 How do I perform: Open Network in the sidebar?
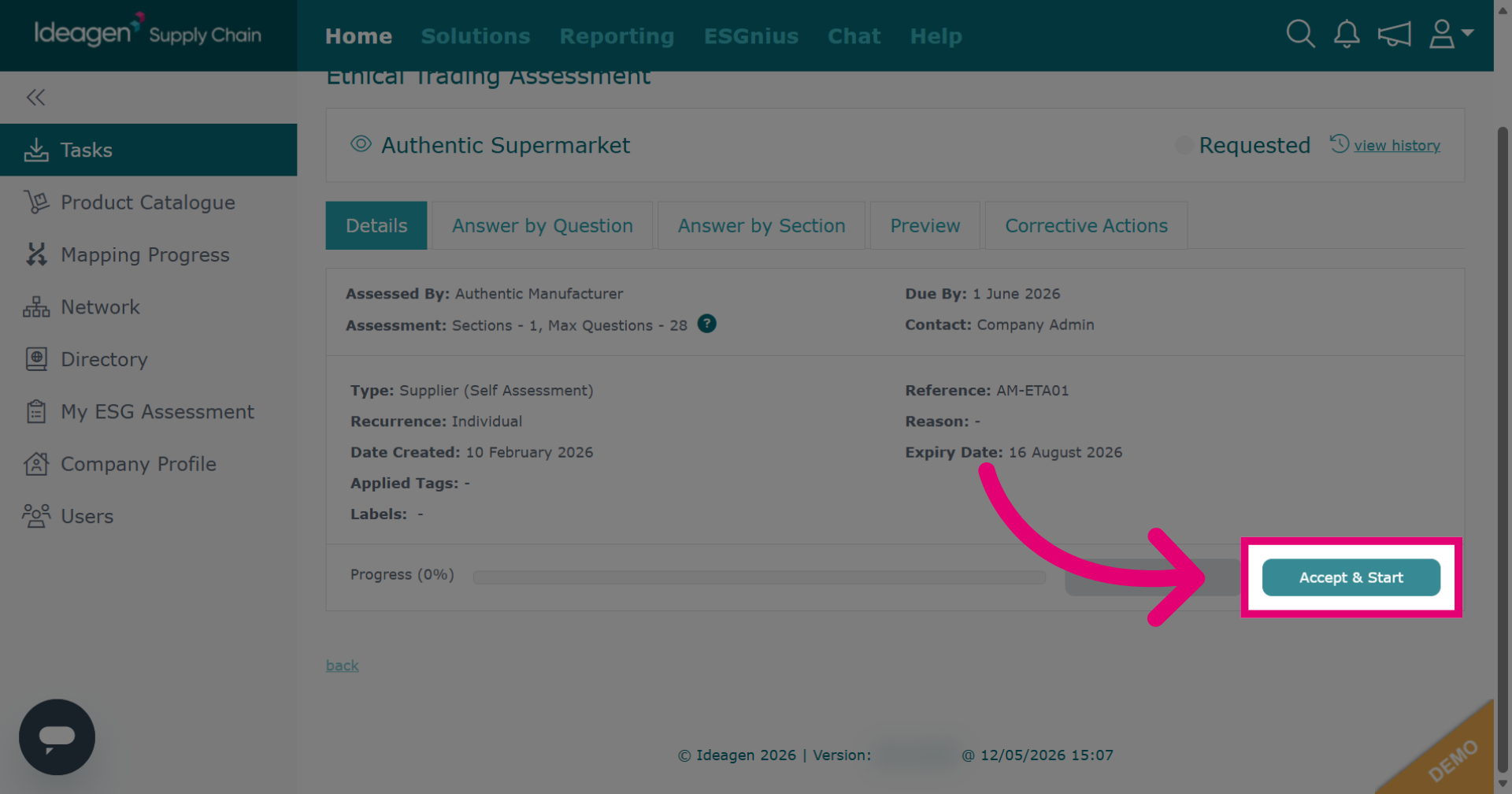pos(148,306)
